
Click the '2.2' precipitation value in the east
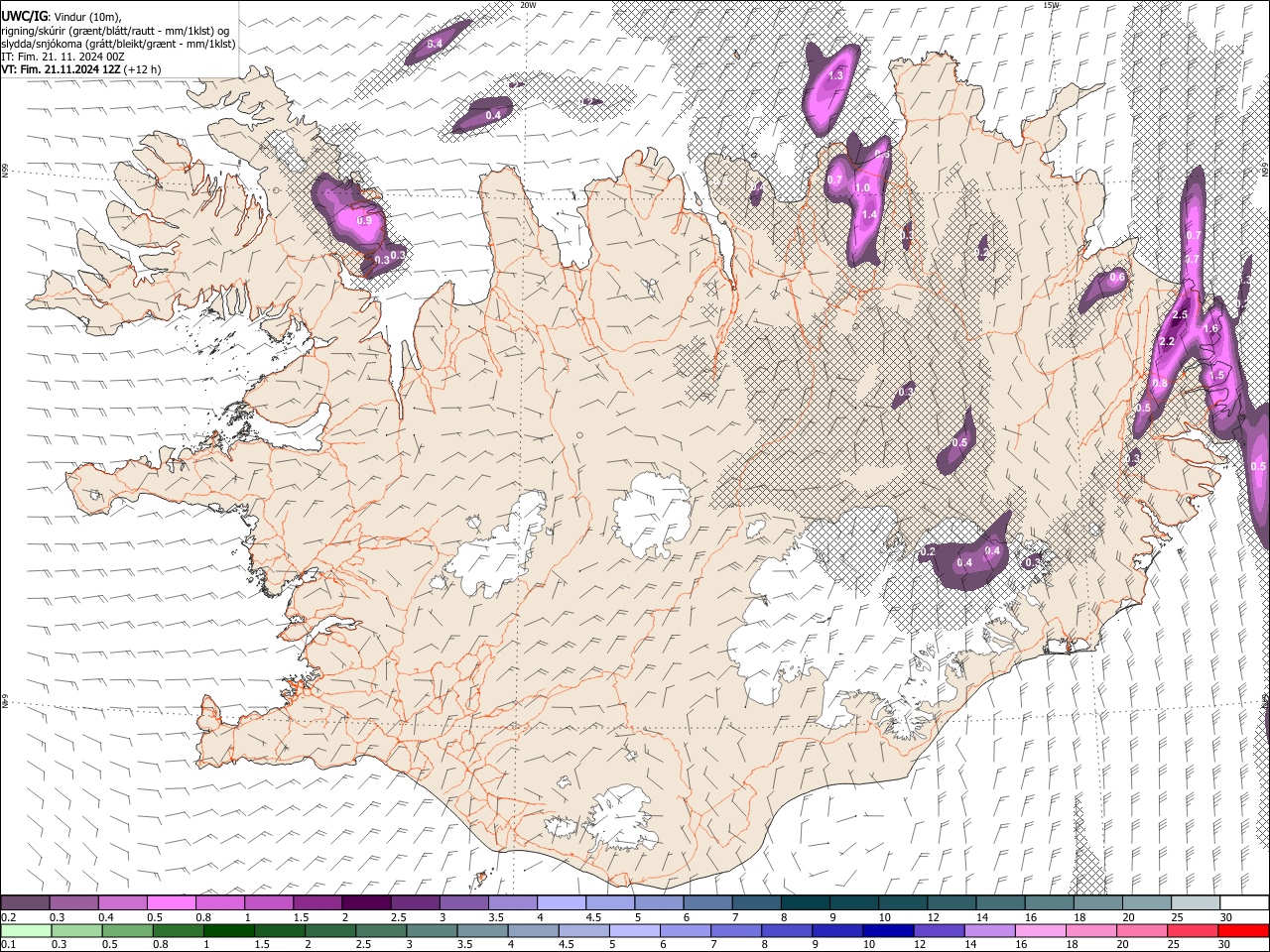pos(1167,341)
